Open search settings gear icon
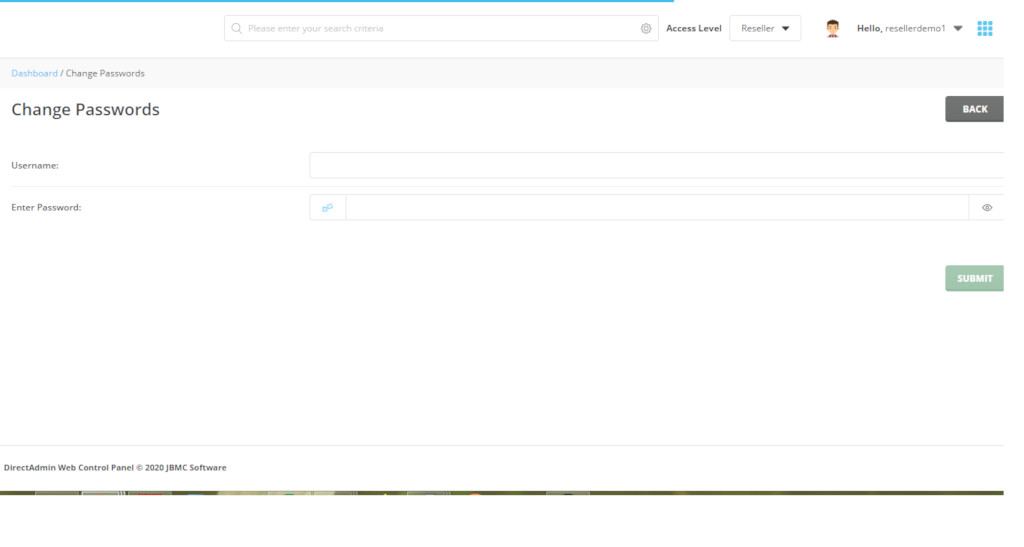The width and height of the screenshot is (1024, 547). (x=645, y=28)
